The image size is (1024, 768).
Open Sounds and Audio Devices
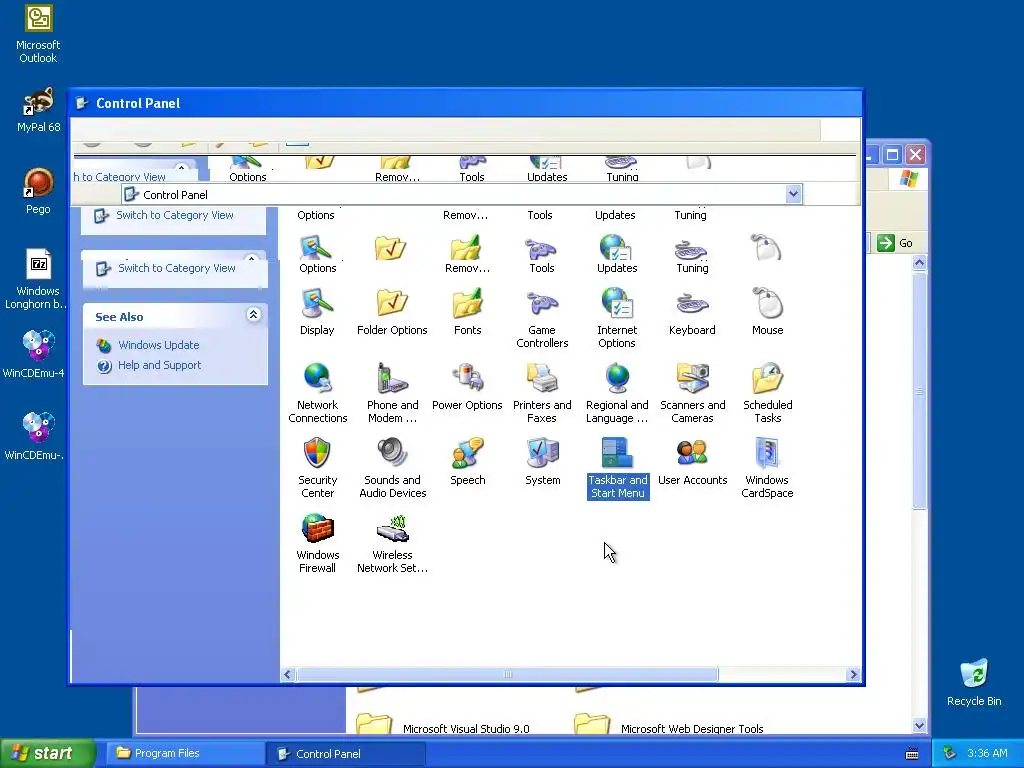point(392,468)
